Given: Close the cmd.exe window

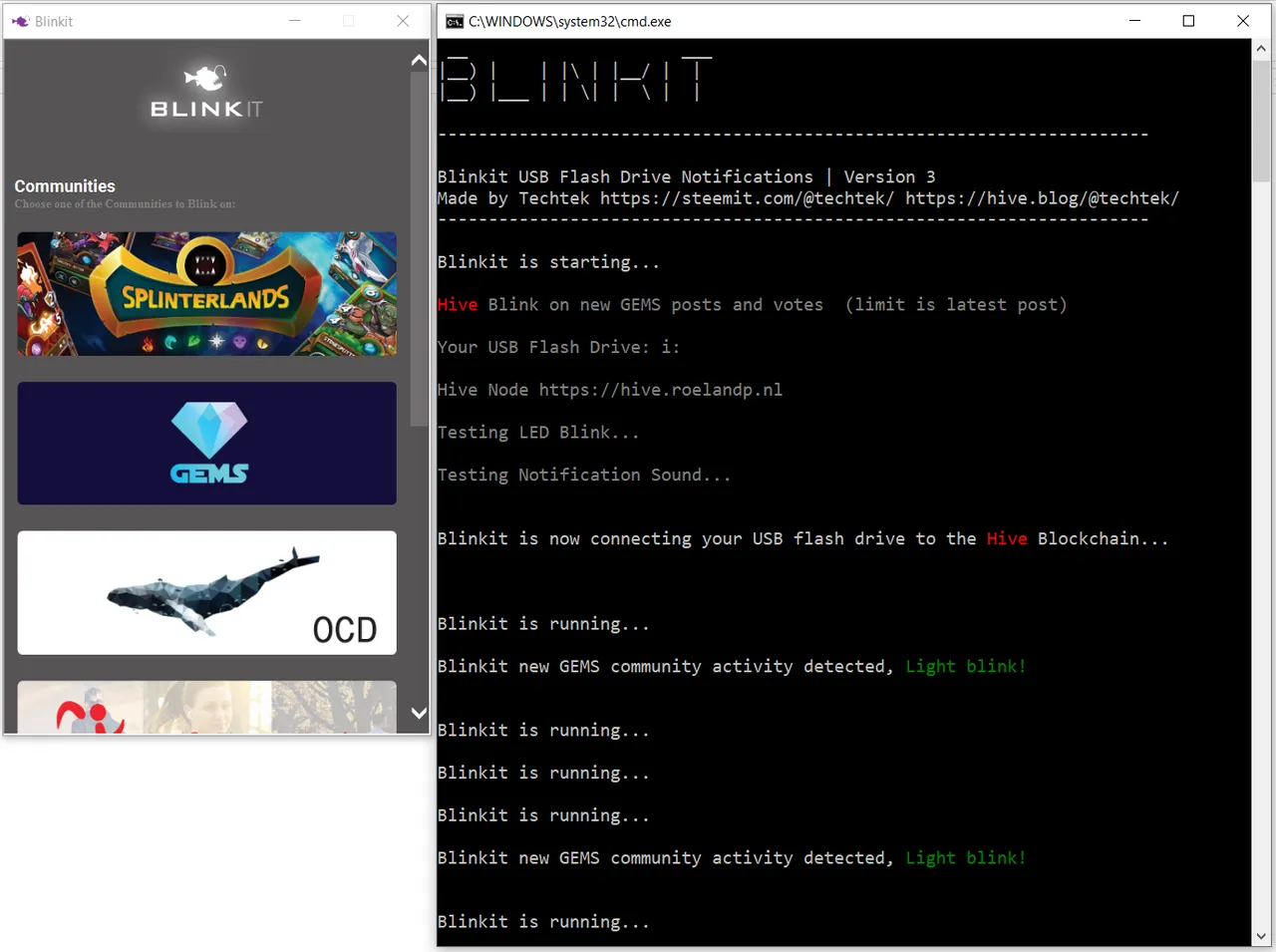Looking at the screenshot, I should [1243, 21].
